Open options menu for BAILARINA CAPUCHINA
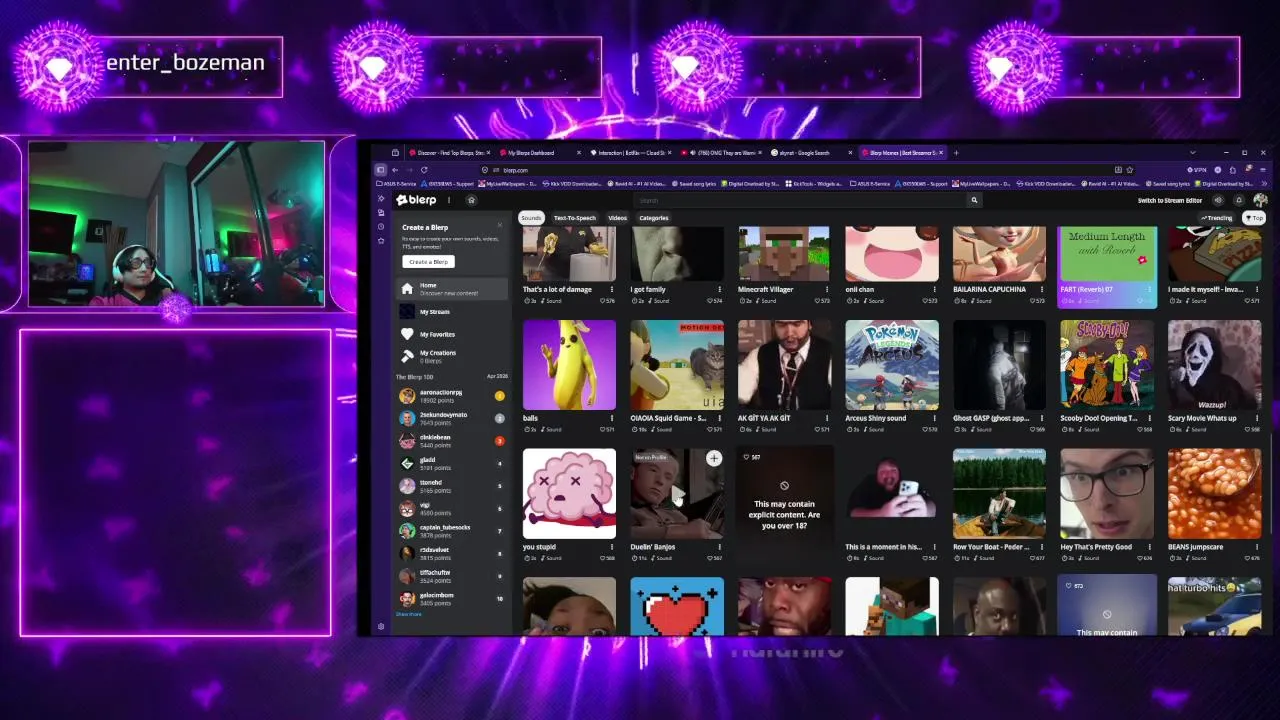The width and height of the screenshot is (1280, 720). [x=1043, y=290]
